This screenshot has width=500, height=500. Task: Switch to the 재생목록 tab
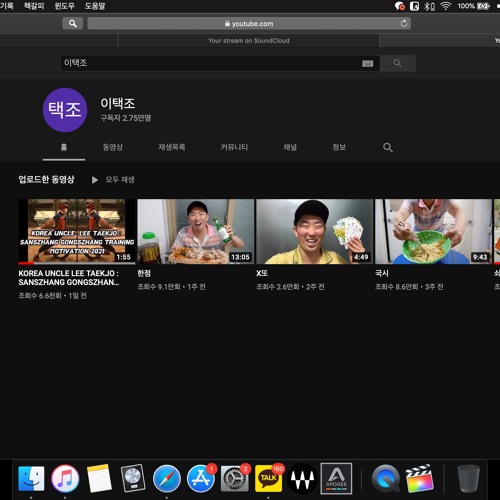(172, 147)
